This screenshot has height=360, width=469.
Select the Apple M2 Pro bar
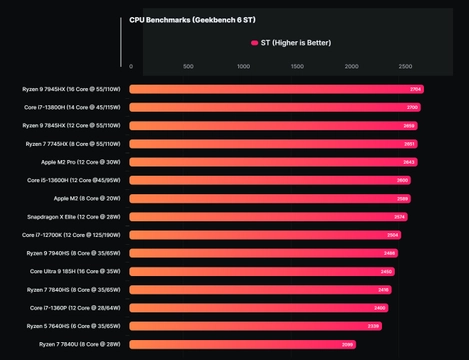(273, 162)
